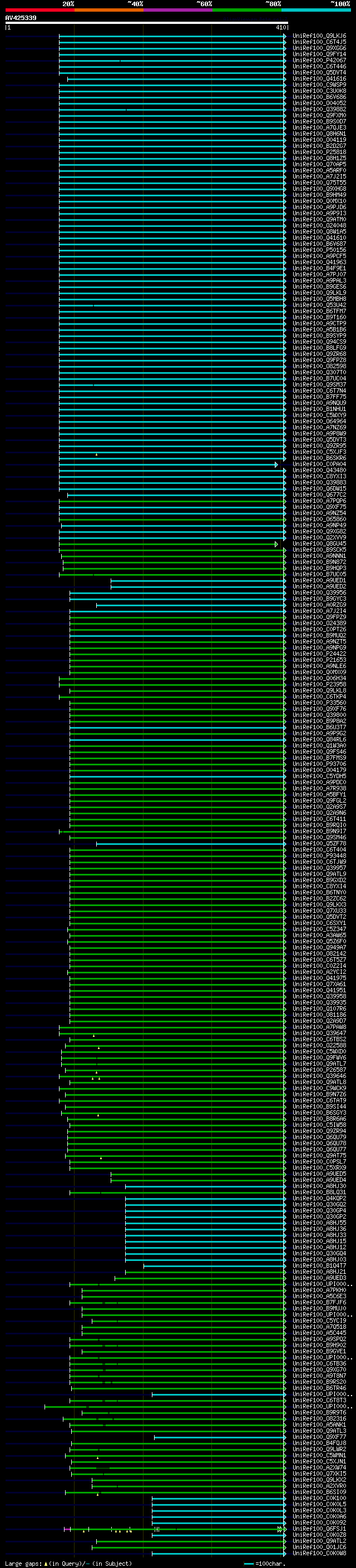Image resolution: width=356 pixels, height=1568 pixels.
Task: Select the UniRef100_Q84RL6 label
Action: tap(319, 740)
